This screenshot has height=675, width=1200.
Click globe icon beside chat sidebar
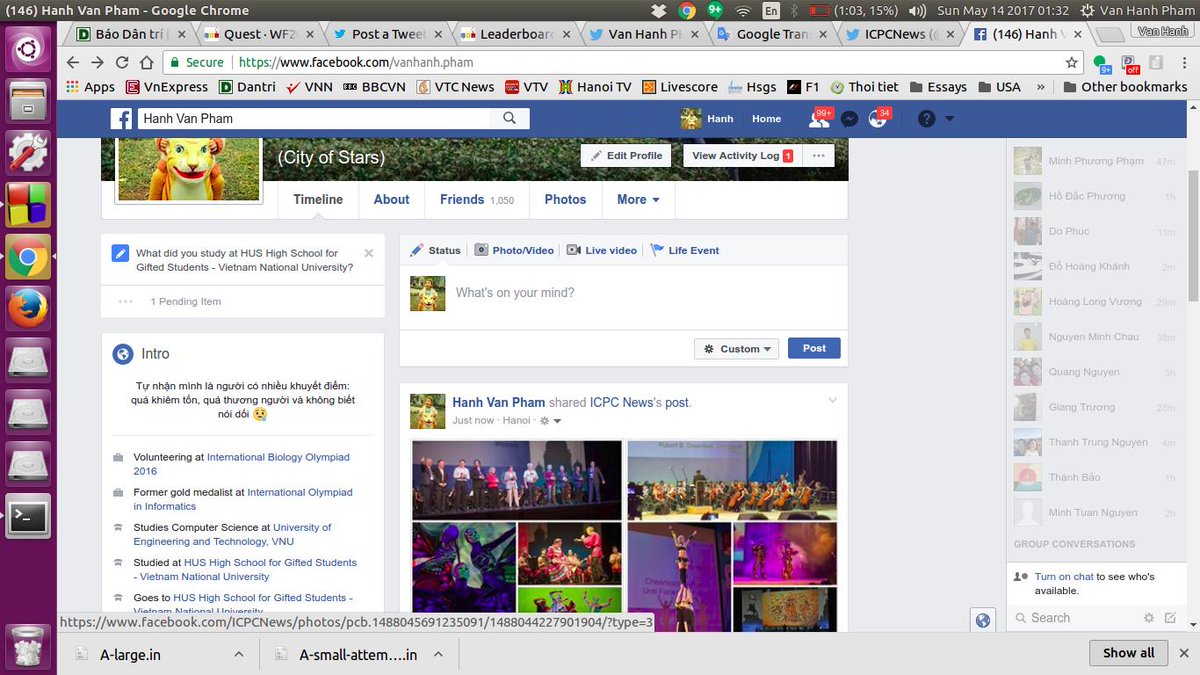(x=983, y=620)
